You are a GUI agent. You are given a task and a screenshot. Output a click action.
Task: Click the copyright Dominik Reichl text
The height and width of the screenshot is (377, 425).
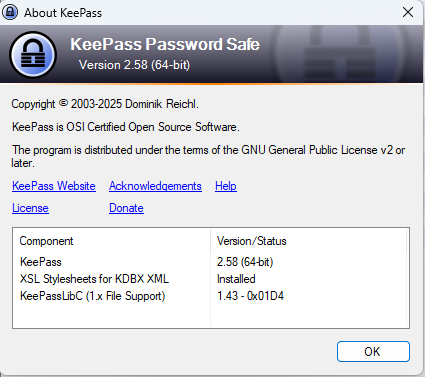pyautogui.click(x=105, y=104)
